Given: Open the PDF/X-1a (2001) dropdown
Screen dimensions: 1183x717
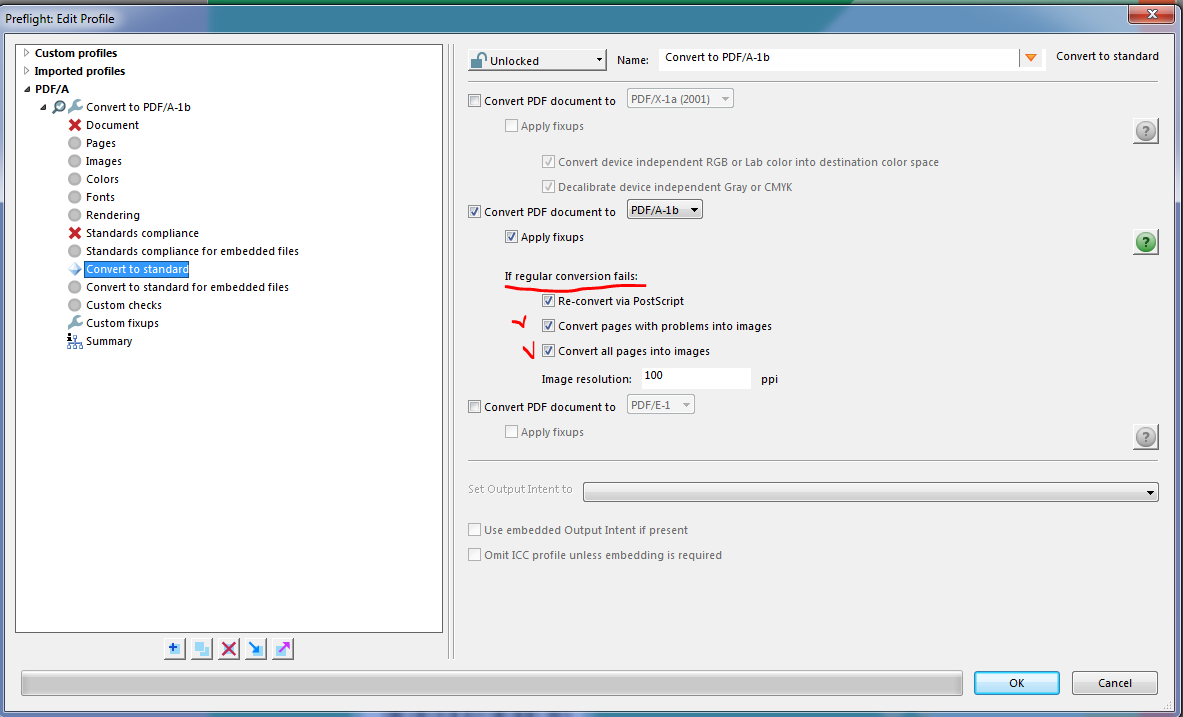Looking at the screenshot, I should (x=681, y=99).
